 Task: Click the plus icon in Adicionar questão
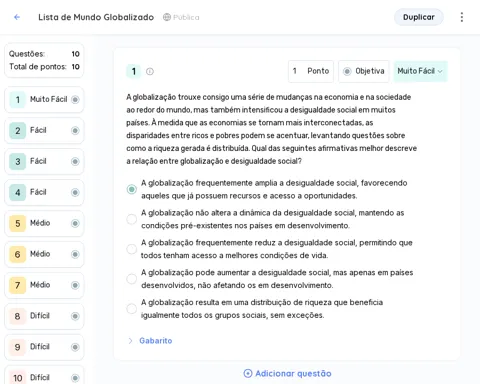[x=248, y=373]
